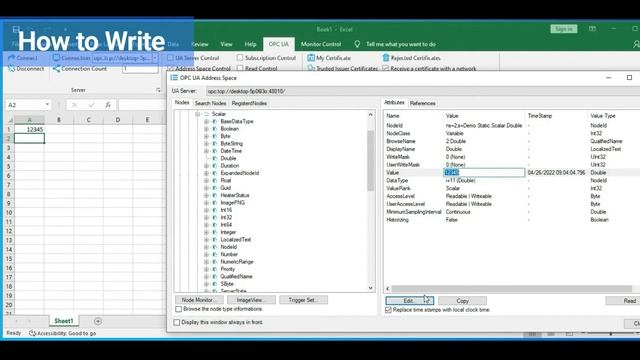The width and height of the screenshot is (640, 360).
Task: Open Rejected Certificates icon
Action: (386, 58)
